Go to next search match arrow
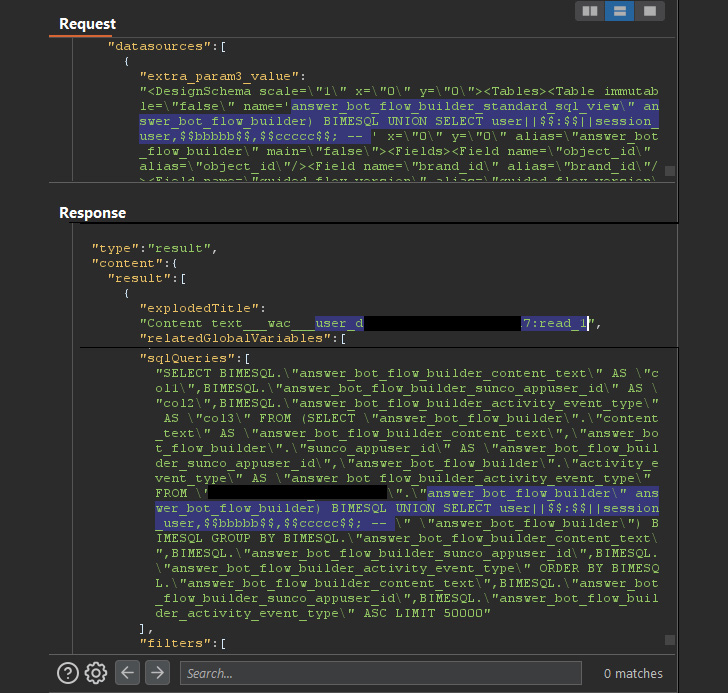The height and width of the screenshot is (693, 728). (157, 673)
